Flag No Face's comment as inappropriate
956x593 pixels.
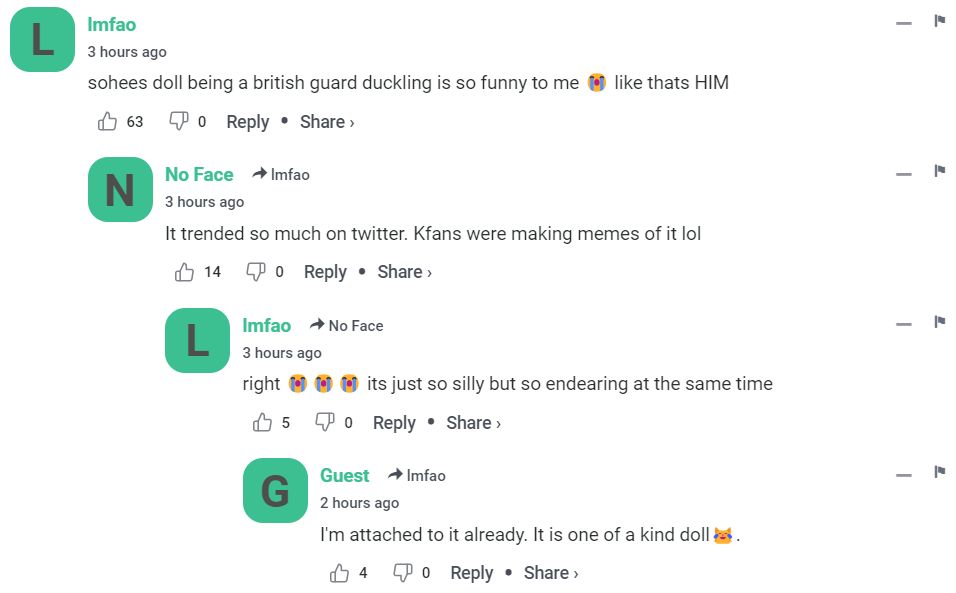940,172
